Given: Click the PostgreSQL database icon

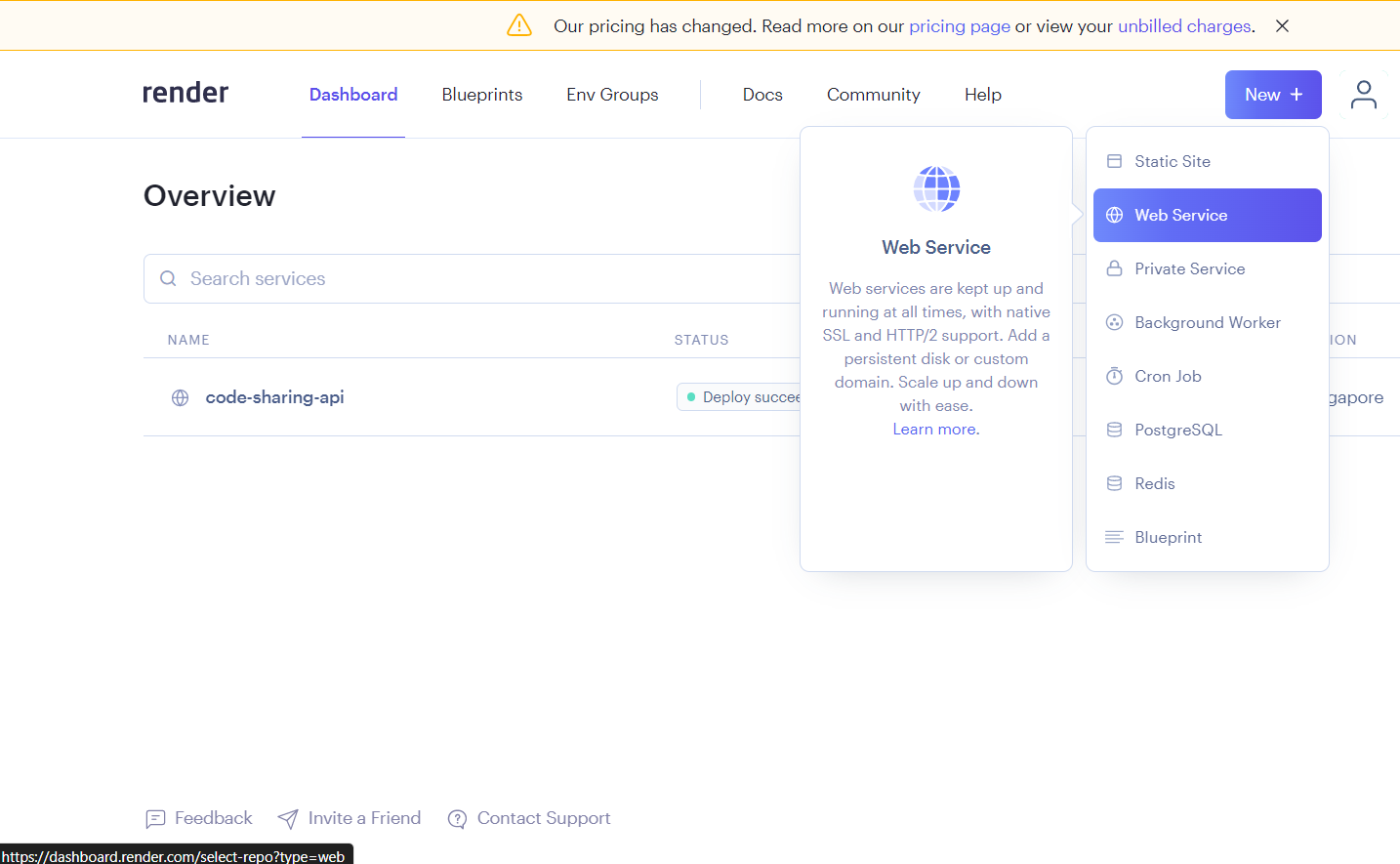Looking at the screenshot, I should (1114, 430).
